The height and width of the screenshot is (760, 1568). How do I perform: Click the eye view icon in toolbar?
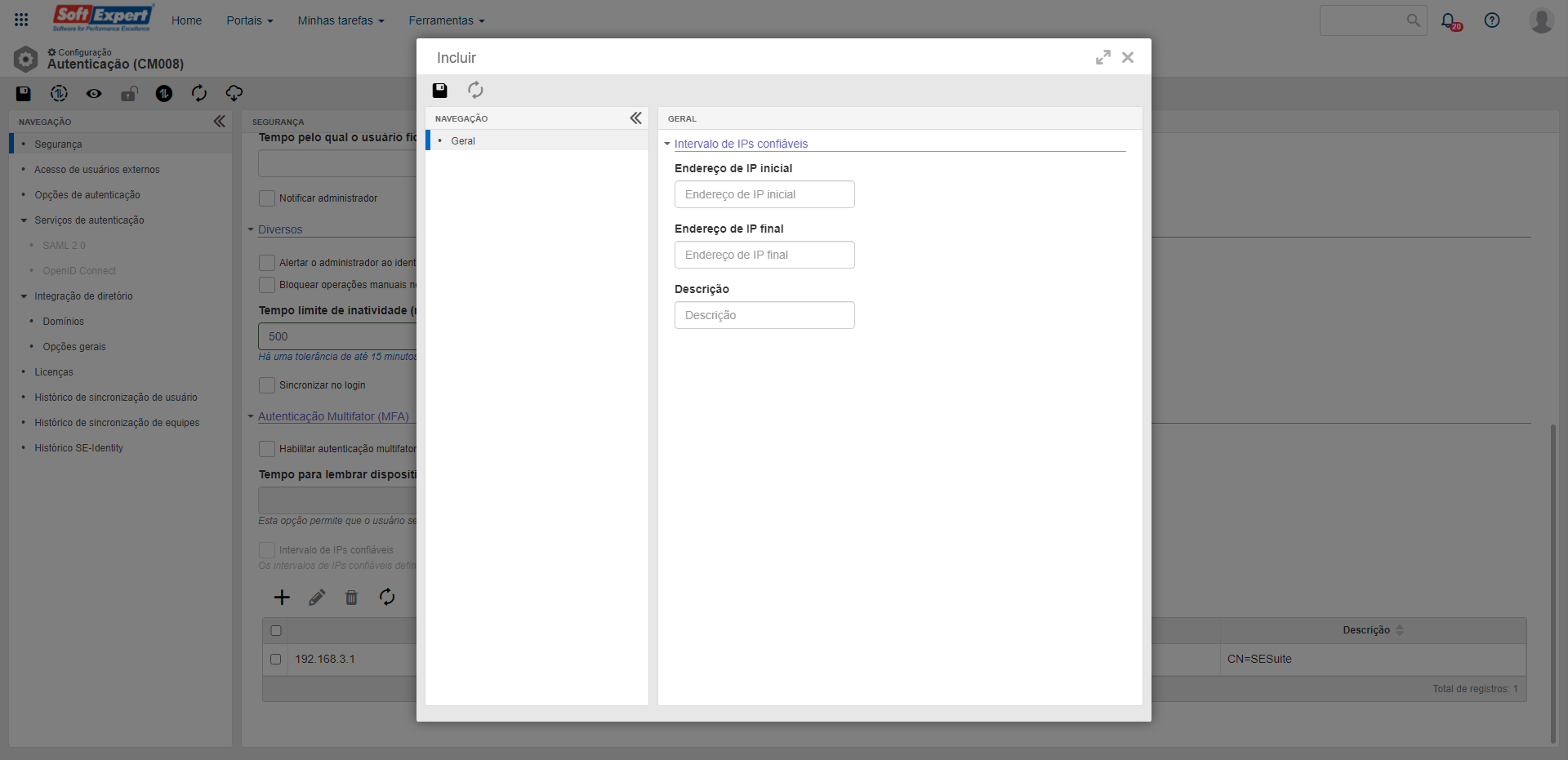(94, 94)
